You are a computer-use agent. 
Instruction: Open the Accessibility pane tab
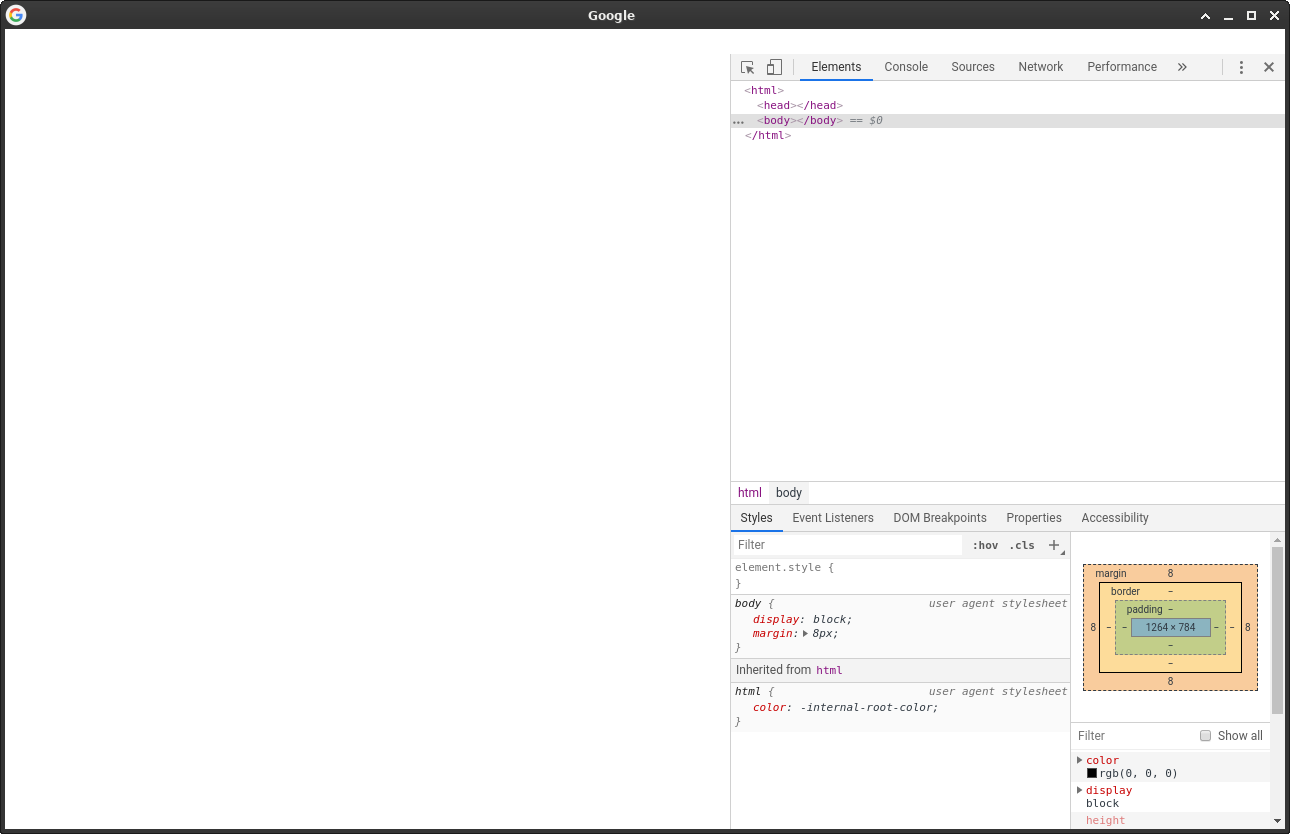(1114, 517)
